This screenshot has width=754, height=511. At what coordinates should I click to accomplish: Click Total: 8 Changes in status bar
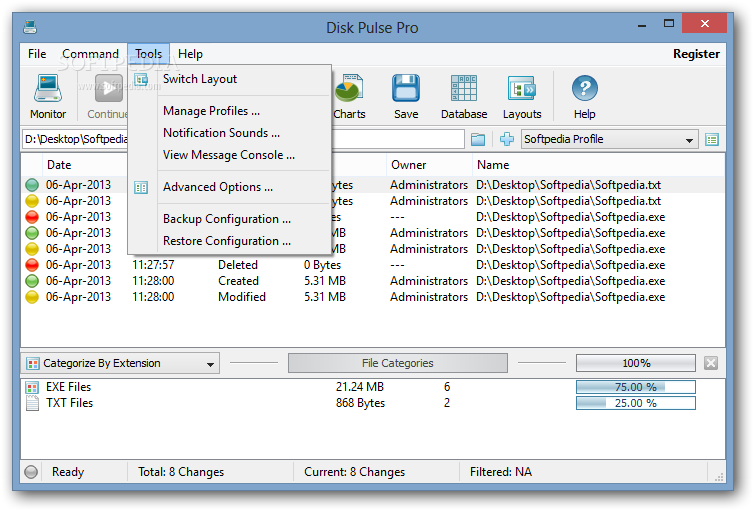(x=181, y=473)
